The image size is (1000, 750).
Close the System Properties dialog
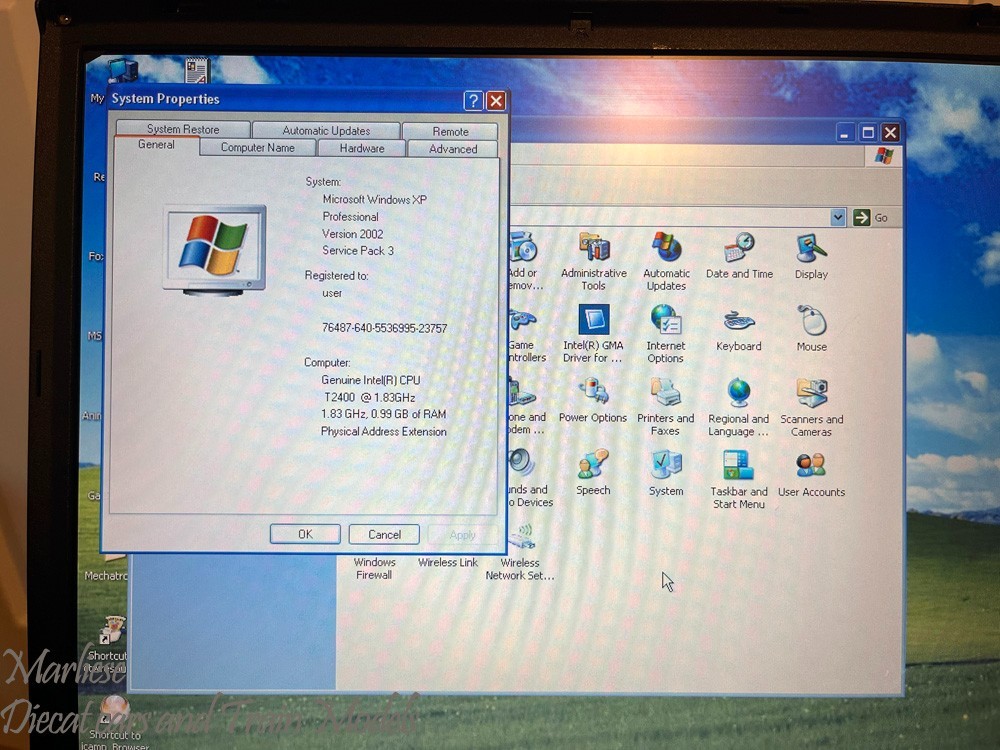(x=496, y=101)
